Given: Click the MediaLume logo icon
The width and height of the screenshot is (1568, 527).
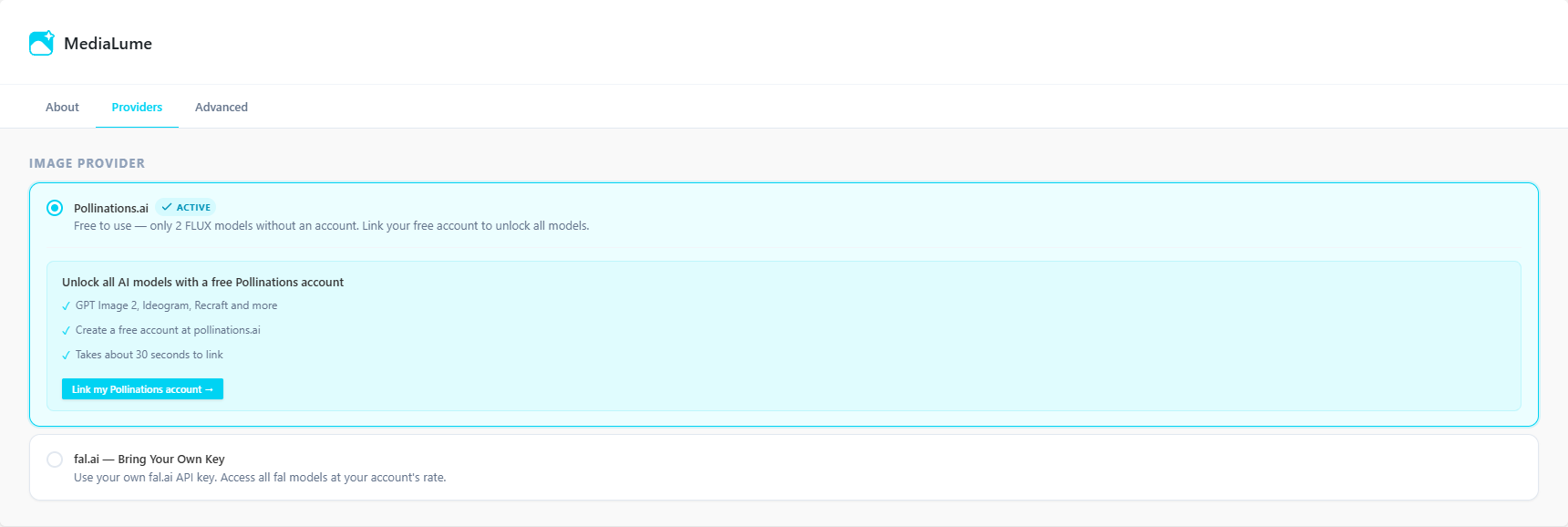Looking at the screenshot, I should click(x=42, y=43).
